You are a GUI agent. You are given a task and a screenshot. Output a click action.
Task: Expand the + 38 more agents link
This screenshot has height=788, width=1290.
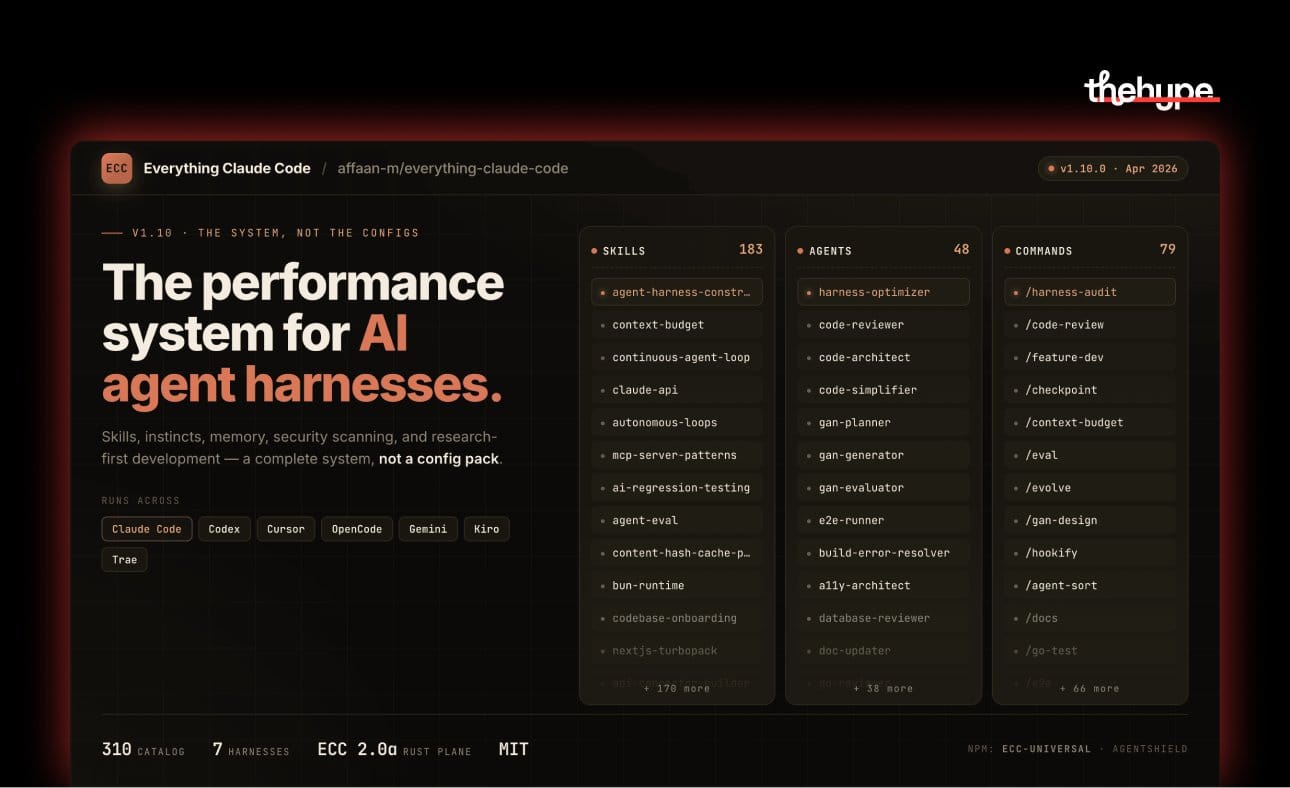[x=883, y=688]
